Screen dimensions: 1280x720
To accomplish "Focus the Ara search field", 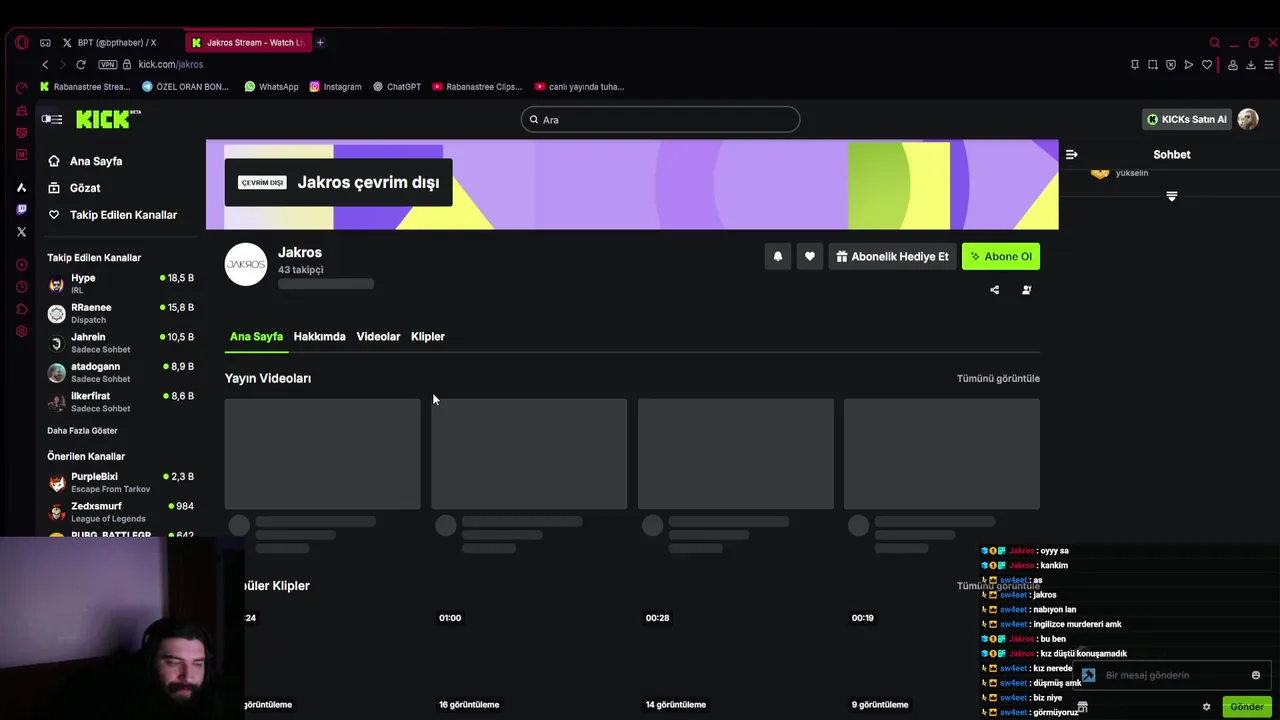I will tap(660, 119).
